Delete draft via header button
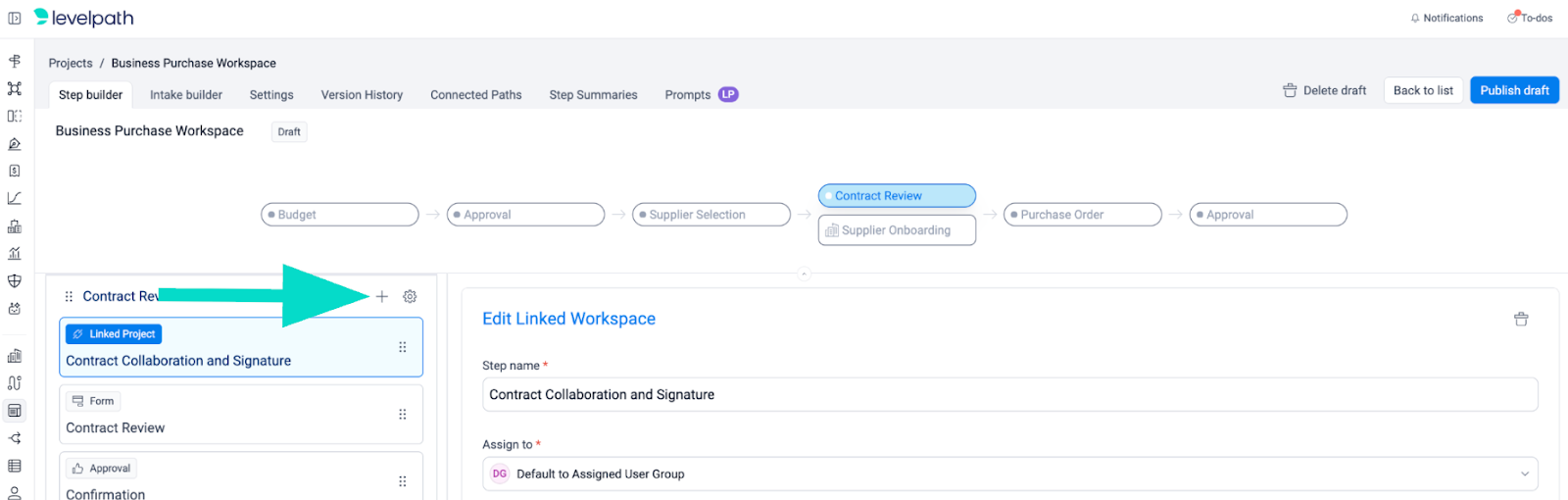This screenshot has height=500, width=1568. (x=1324, y=90)
